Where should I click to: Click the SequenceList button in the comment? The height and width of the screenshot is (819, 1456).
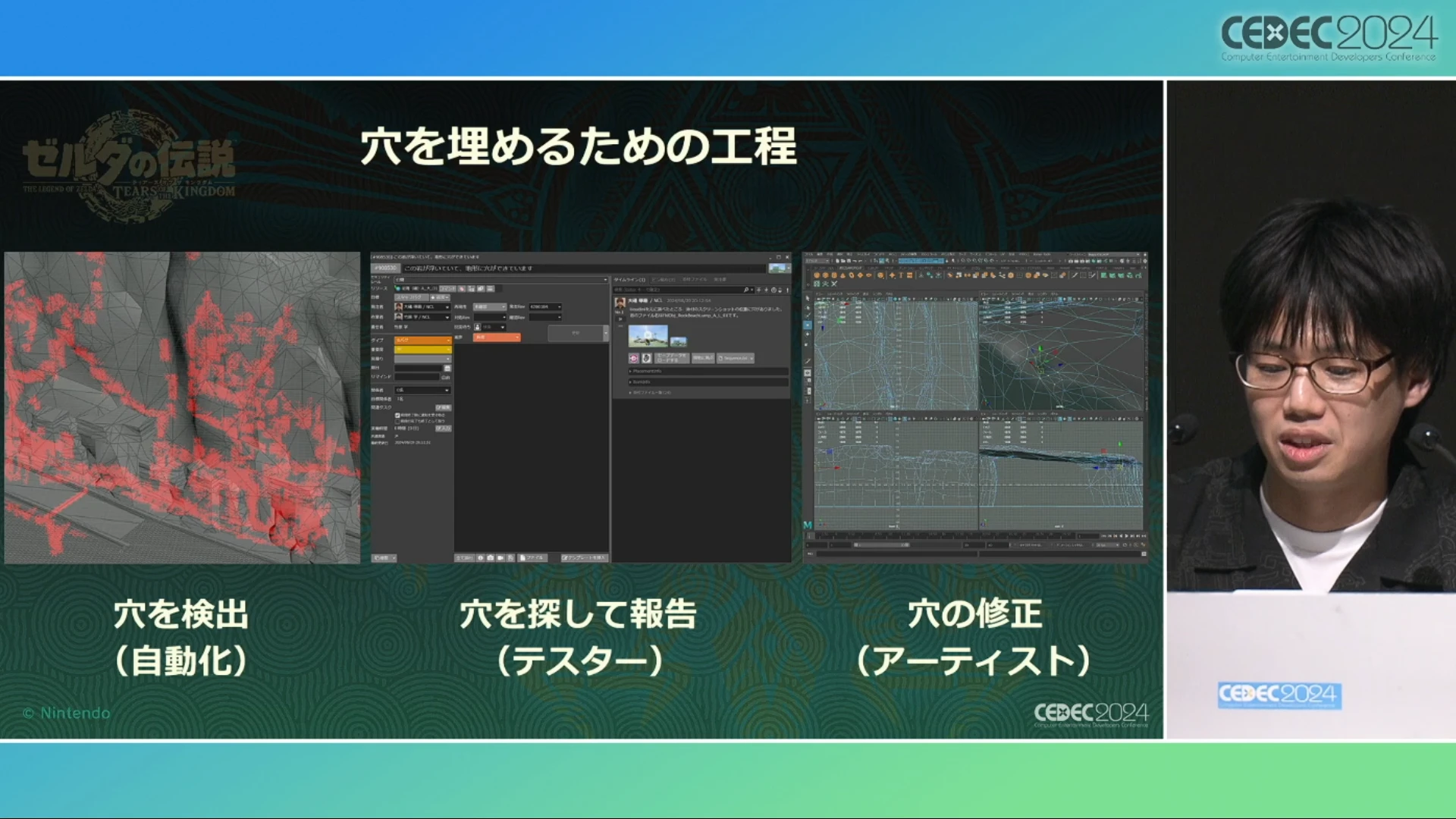[735, 358]
